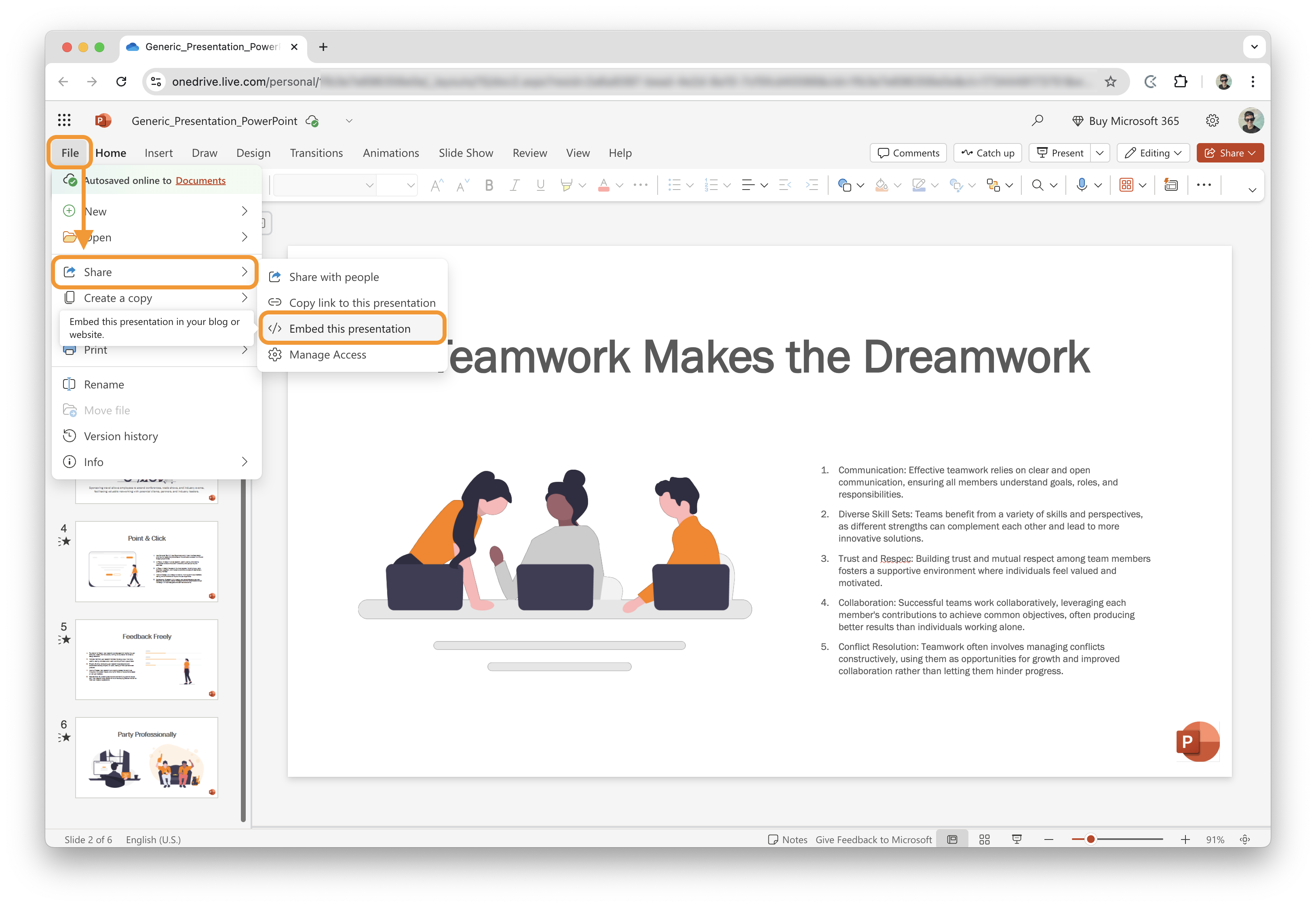Image resolution: width=1316 pixels, height=907 pixels.
Task: Click the zoom in plus button
Action: pyautogui.click(x=1185, y=840)
